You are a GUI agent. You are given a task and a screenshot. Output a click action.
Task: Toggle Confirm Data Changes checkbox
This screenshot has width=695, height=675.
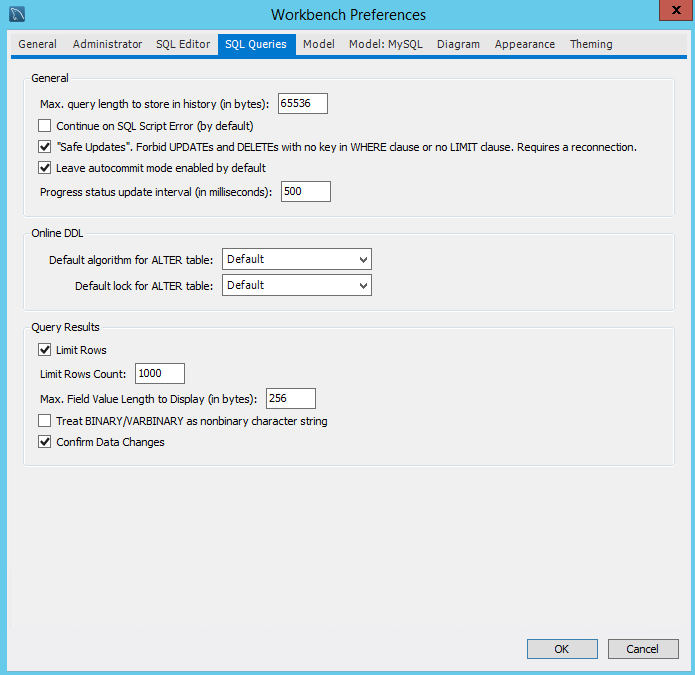tap(44, 442)
